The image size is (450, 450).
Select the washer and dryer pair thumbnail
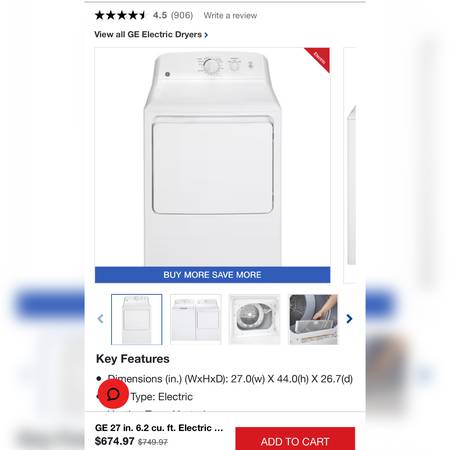(x=196, y=319)
